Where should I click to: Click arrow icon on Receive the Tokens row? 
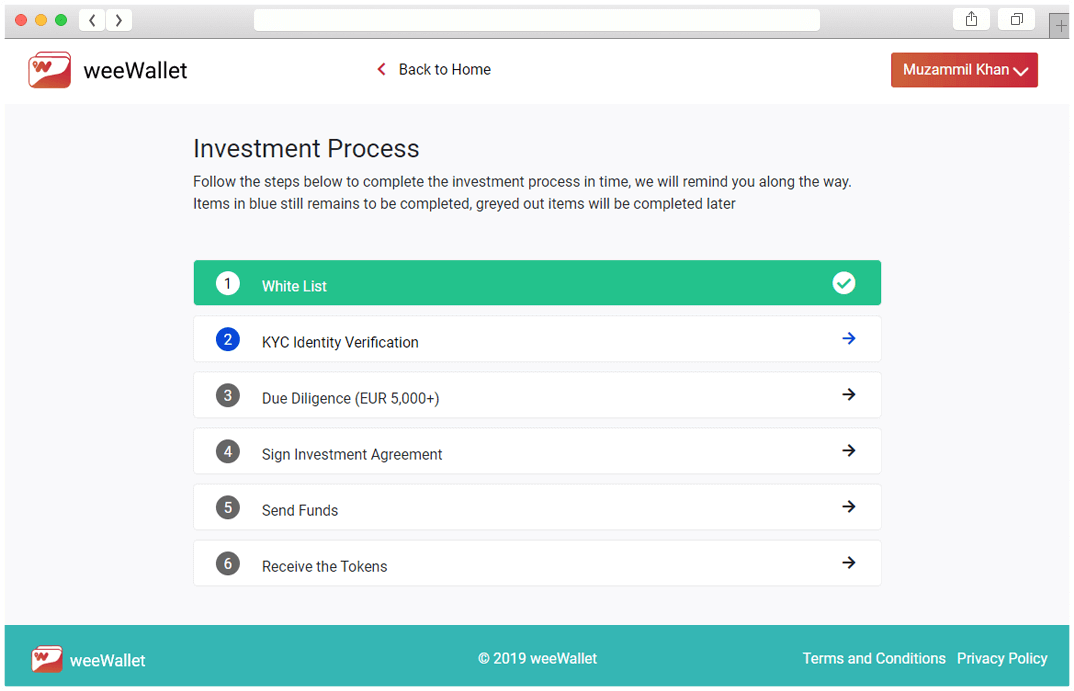pos(848,563)
